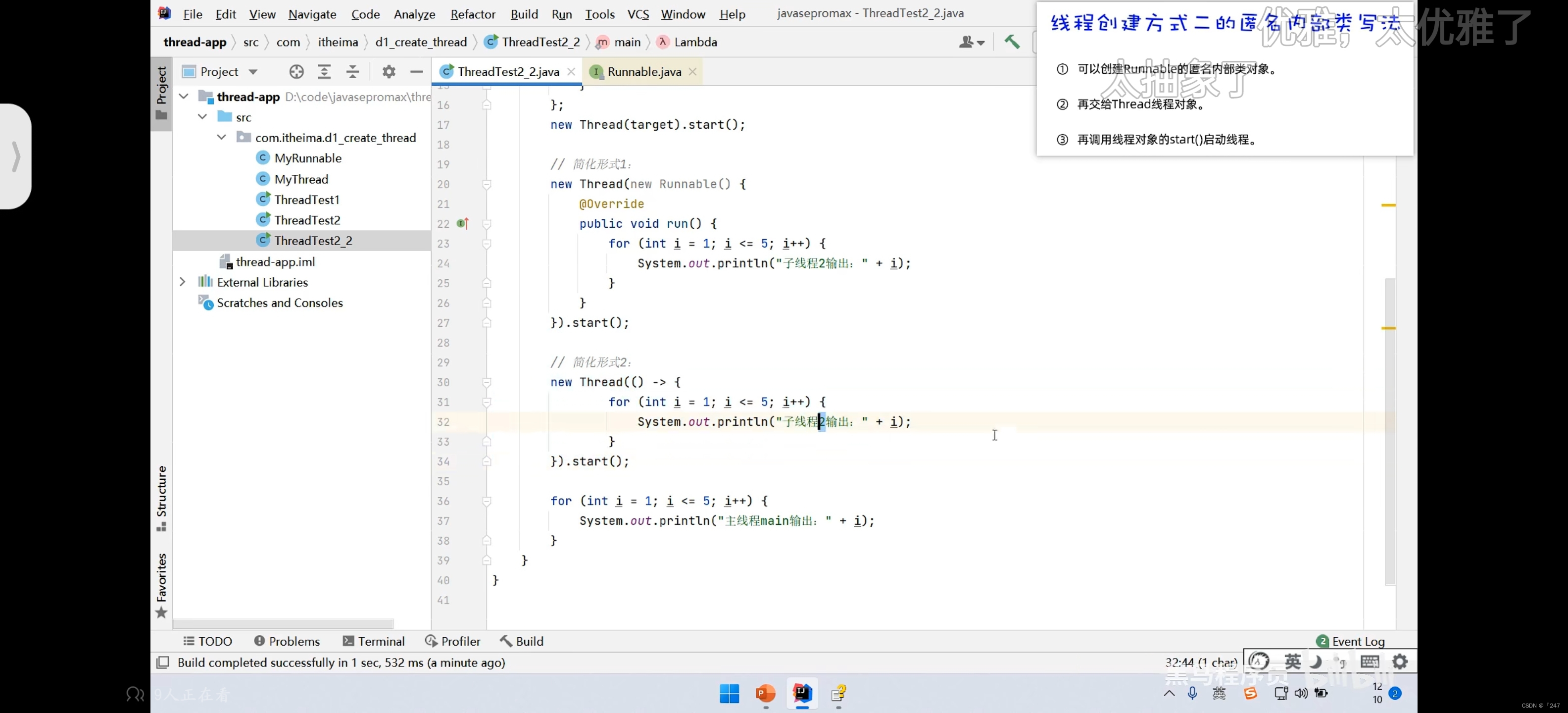Viewport: 1568px width, 713px height.
Task: Toggle the Problems panel at bottom
Action: tap(287, 641)
